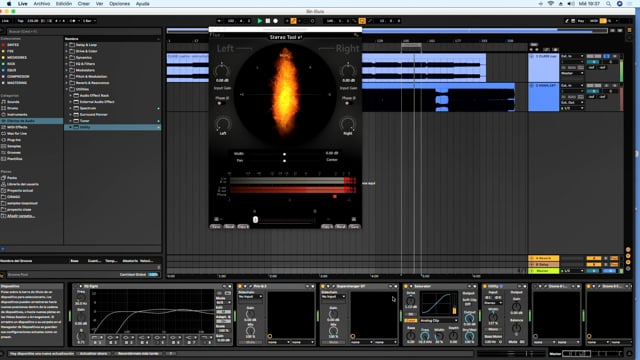The width and height of the screenshot is (640, 360).
Task: Open the Apple menu
Action: [9, 4]
